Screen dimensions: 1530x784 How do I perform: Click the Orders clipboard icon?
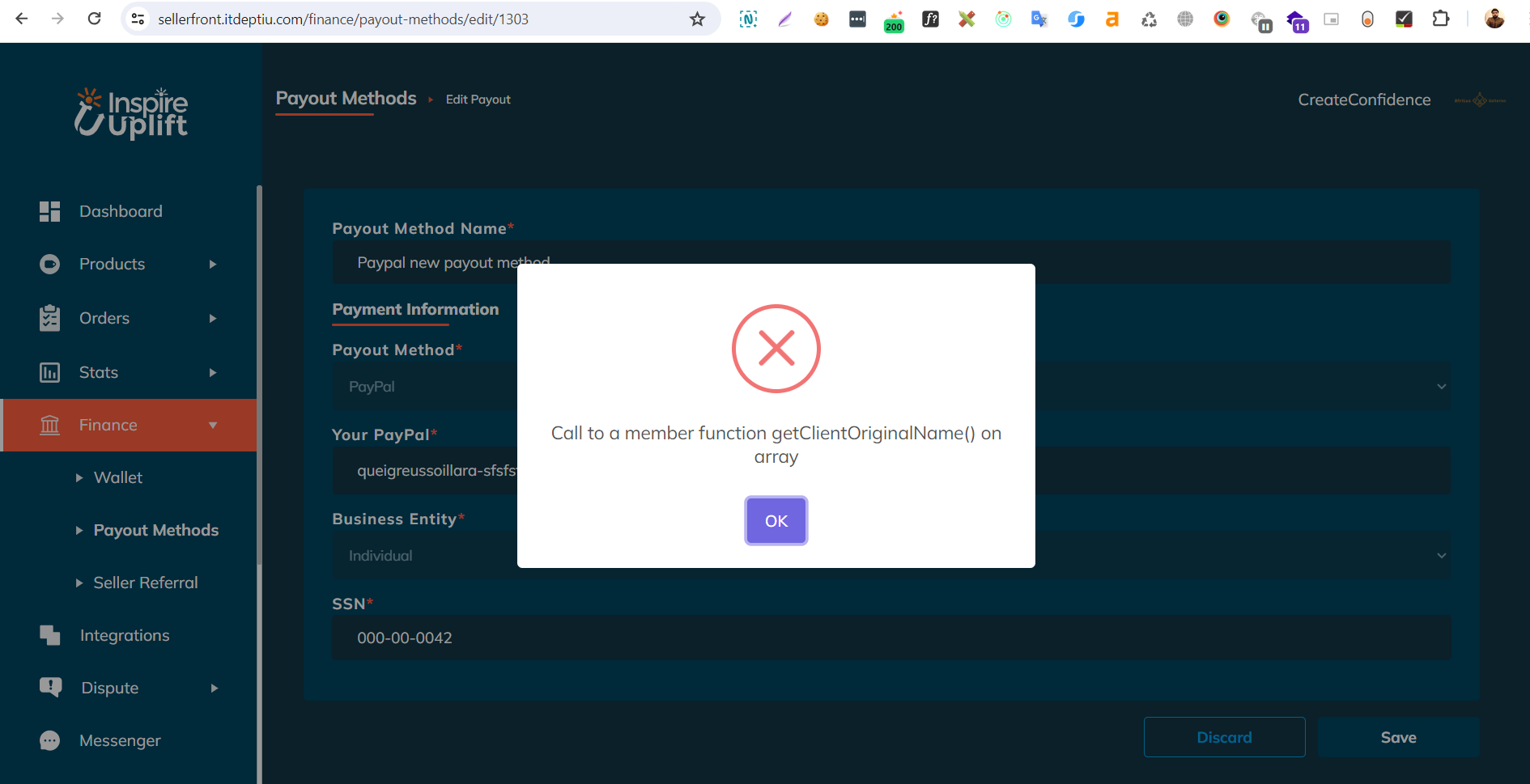coord(49,318)
